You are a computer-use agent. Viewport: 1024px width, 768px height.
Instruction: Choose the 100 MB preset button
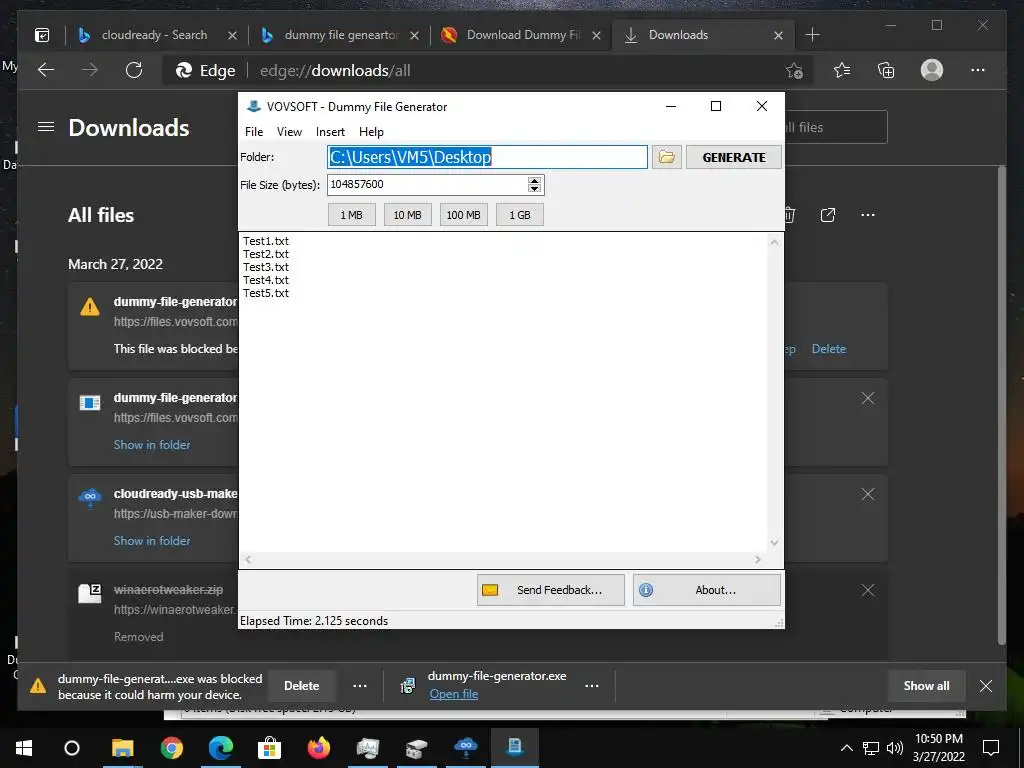tap(464, 215)
